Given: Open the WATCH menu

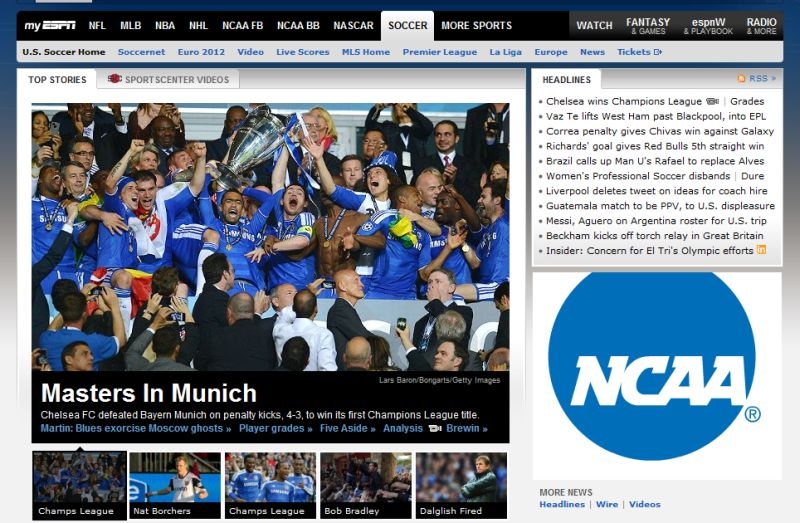Looking at the screenshot, I should tap(594, 26).
